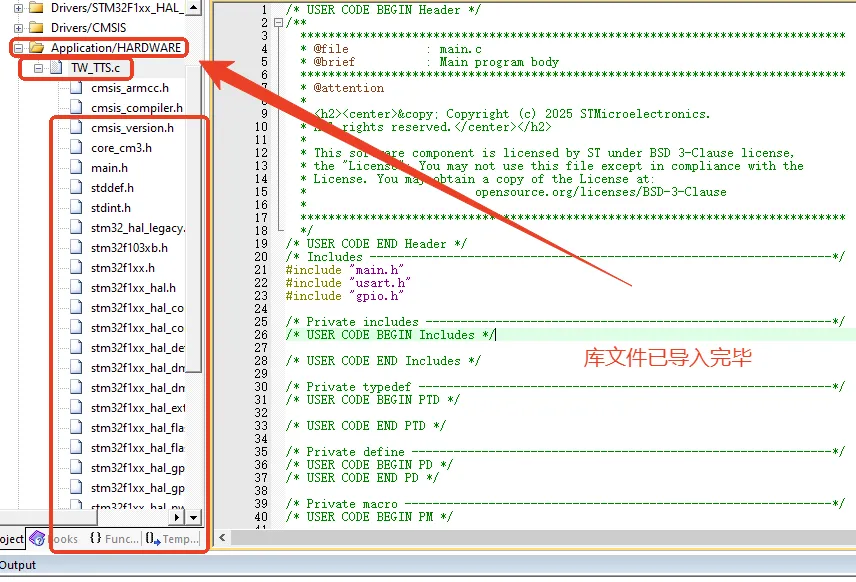Click the cmsis_armcc.h file icon

tap(77, 88)
